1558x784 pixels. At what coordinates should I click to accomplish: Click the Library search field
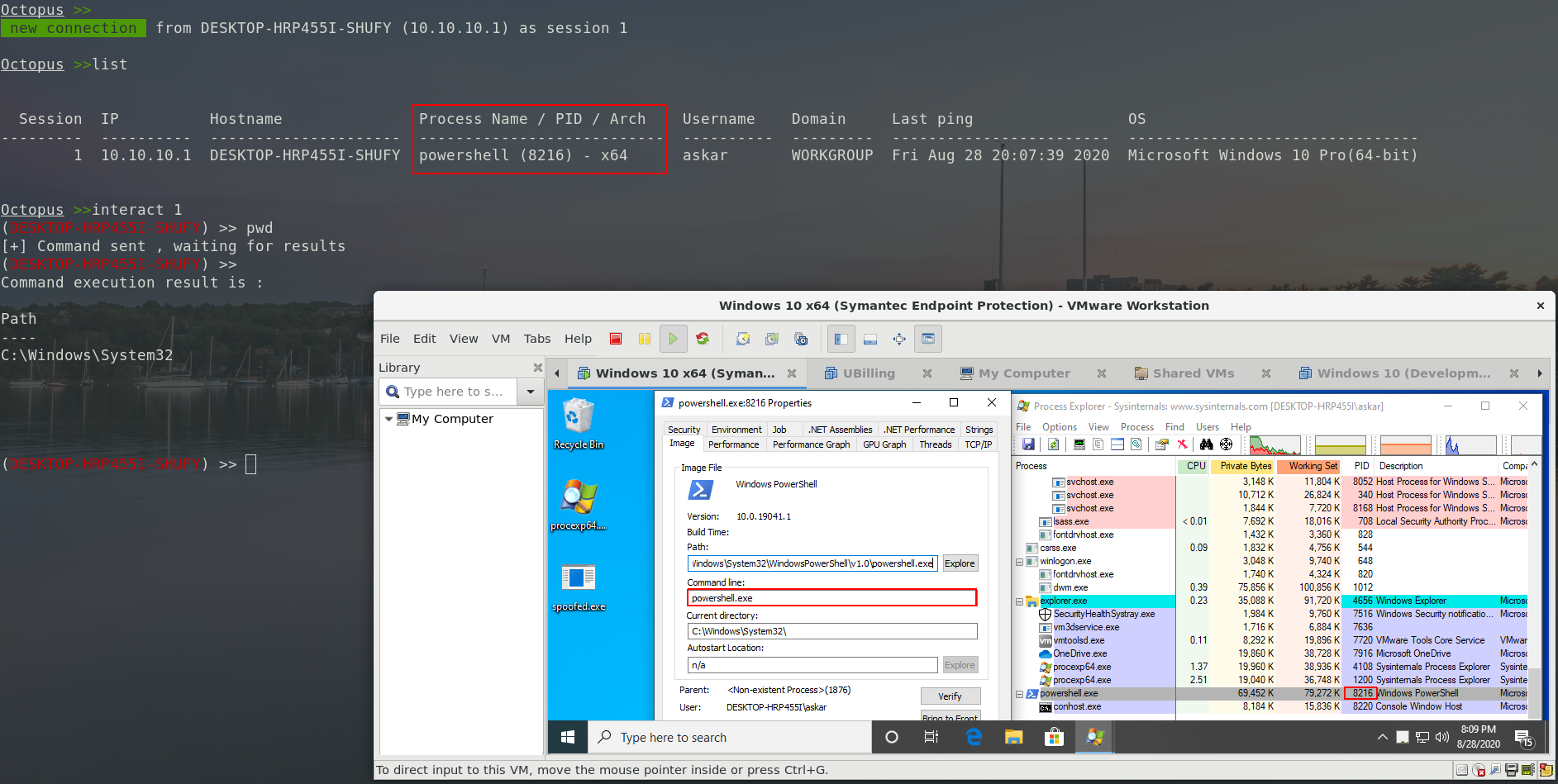[x=448, y=392]
